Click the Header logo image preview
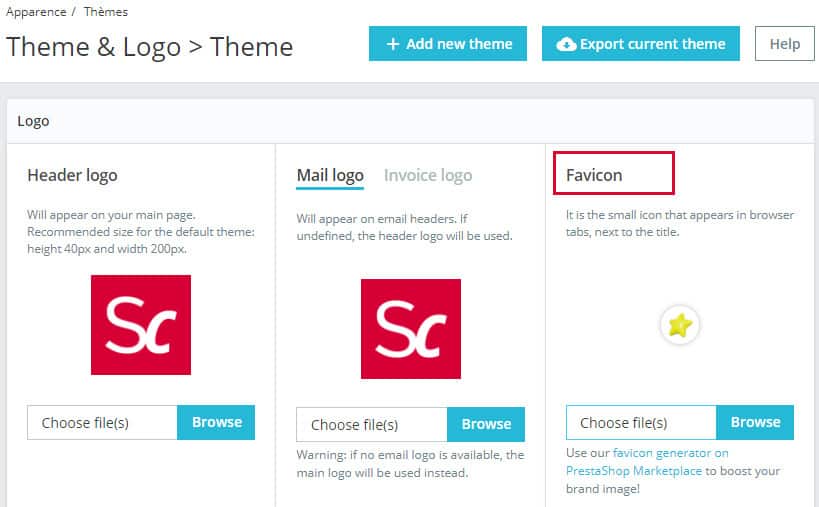819x507 pixels. pos(141,325)
